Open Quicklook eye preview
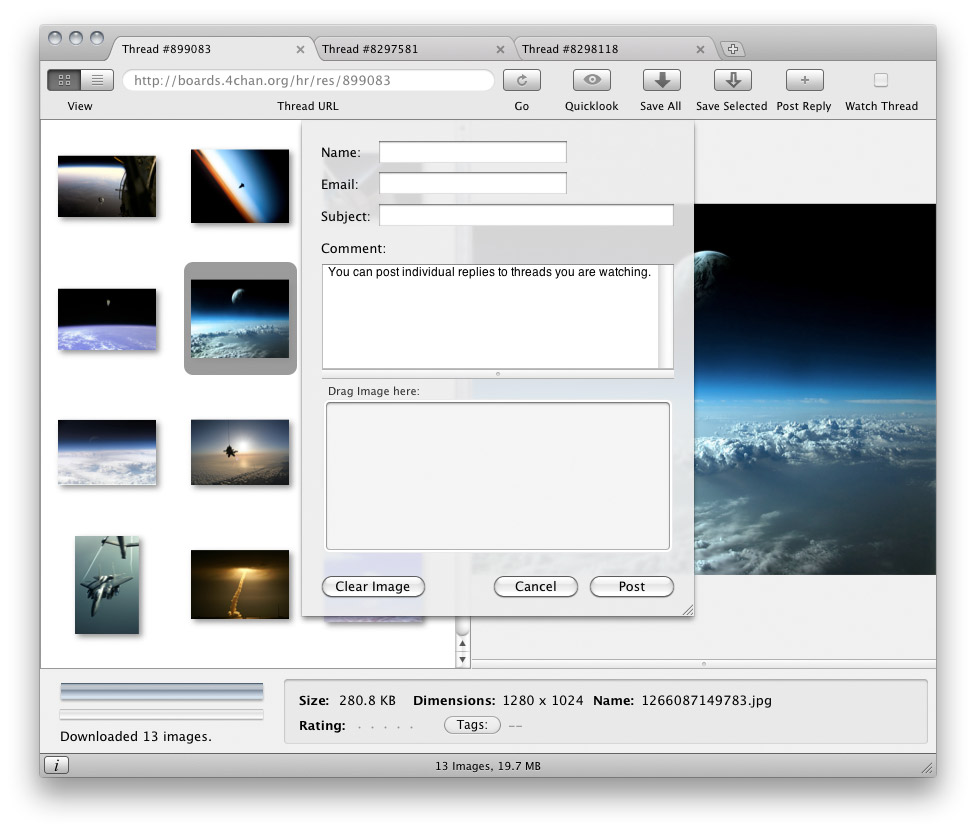 591,80
